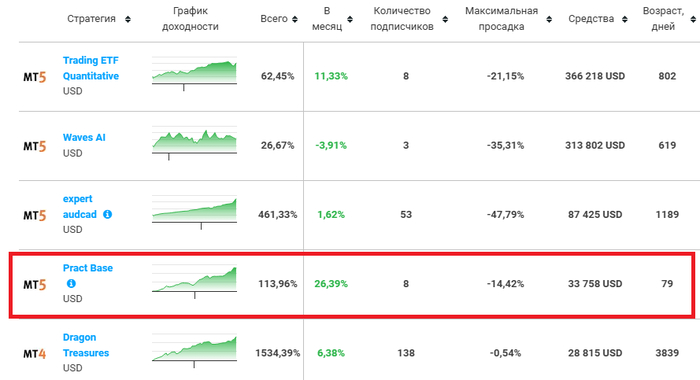This screenshot has height=380, width=700.
Task: Open the Waves AI strategy link
Action: 84,138
